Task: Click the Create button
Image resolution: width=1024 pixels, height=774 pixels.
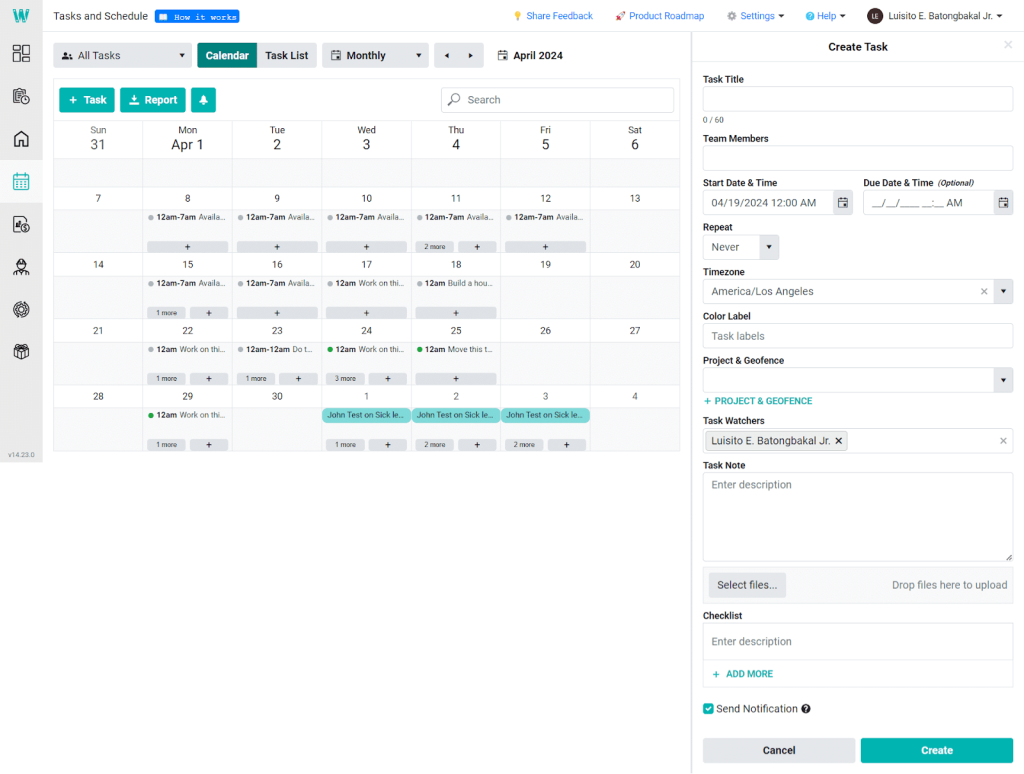Action: pyautogui.click(x=936, y=750)
